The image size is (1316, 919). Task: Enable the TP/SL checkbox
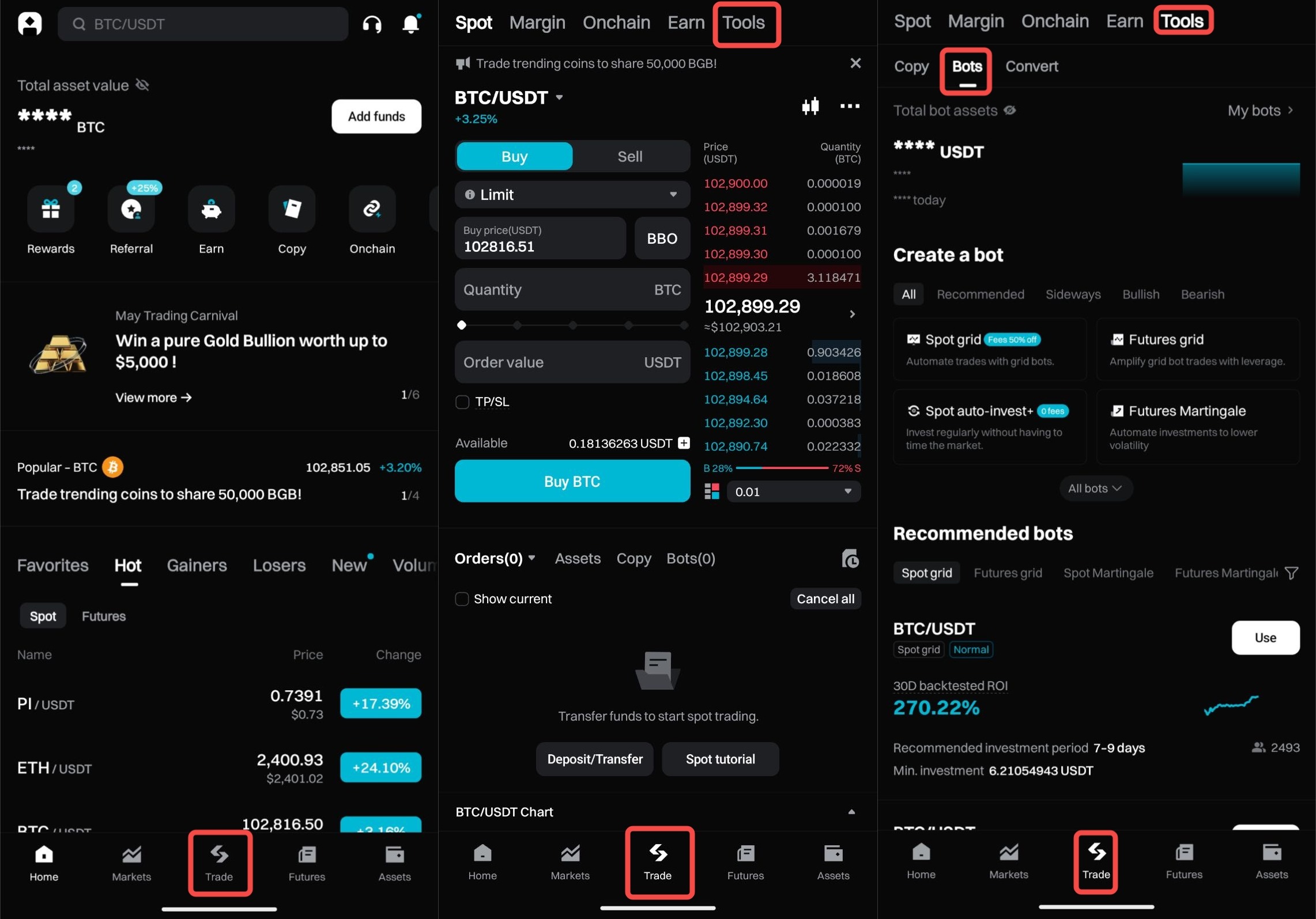point(462,402)
